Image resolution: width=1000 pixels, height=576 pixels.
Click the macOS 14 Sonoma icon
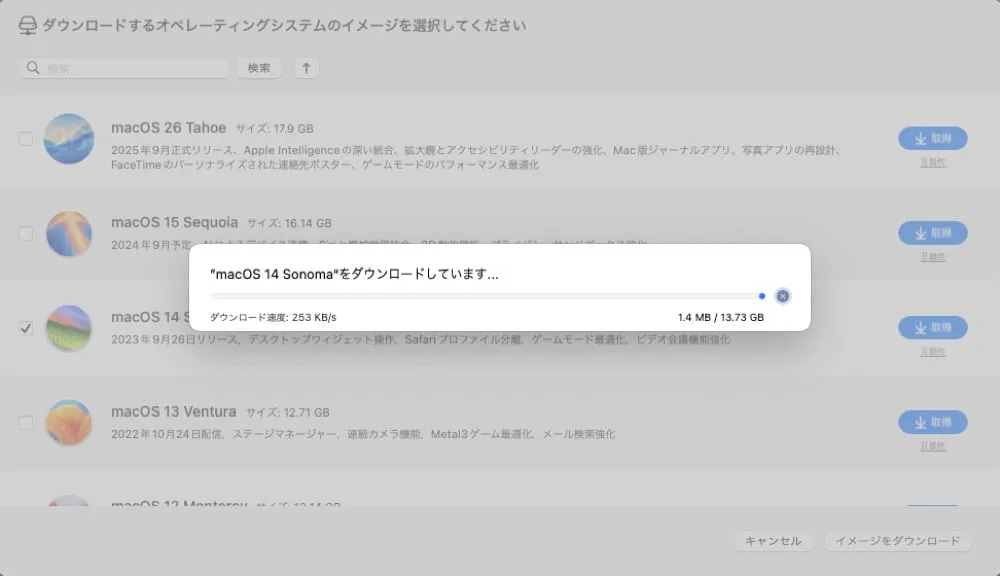coord(68,328)
